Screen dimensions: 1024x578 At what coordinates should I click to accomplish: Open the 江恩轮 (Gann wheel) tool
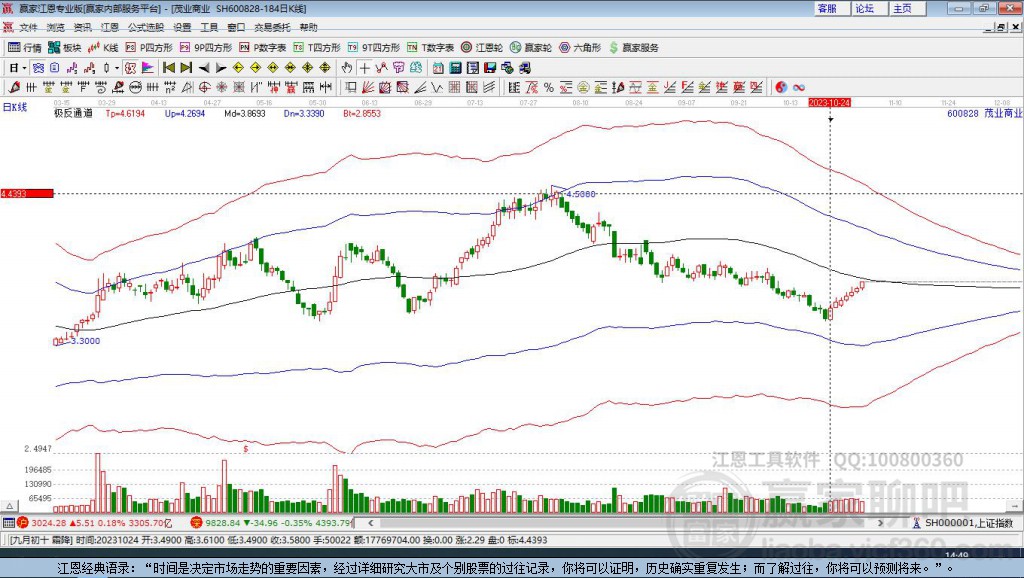483,47
